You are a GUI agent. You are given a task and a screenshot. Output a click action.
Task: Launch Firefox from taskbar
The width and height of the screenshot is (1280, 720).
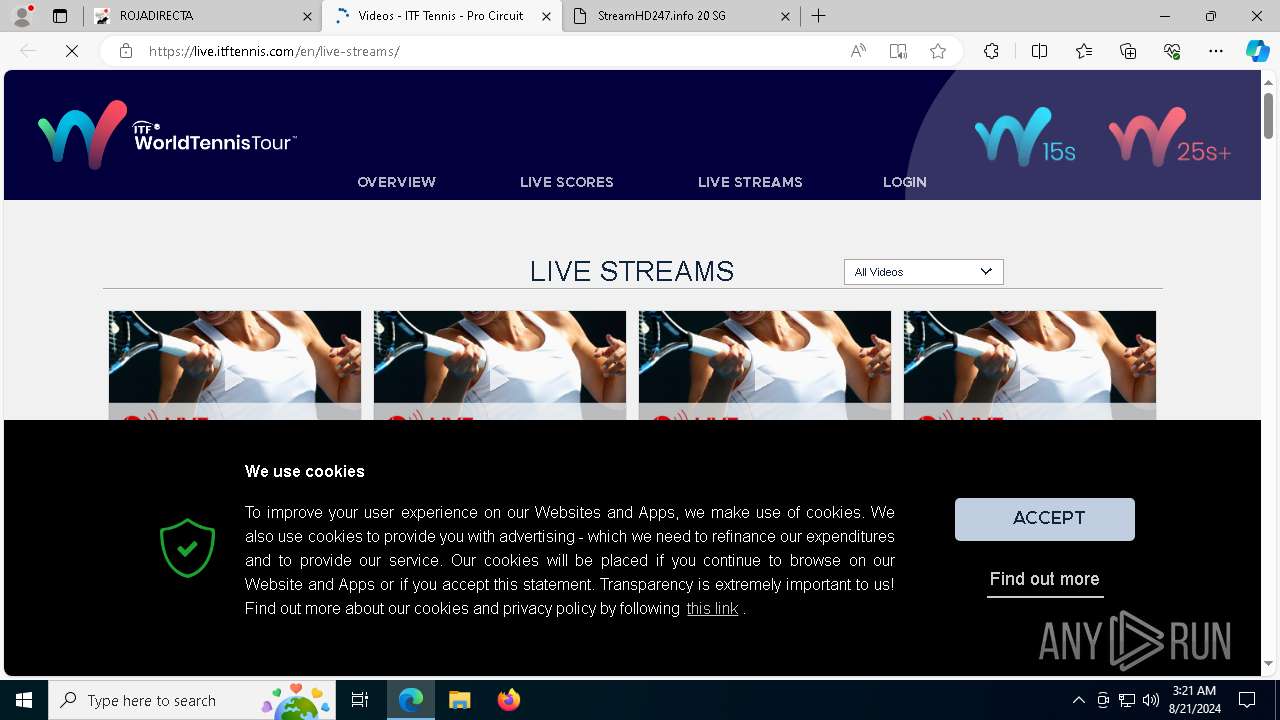point(508,700)
